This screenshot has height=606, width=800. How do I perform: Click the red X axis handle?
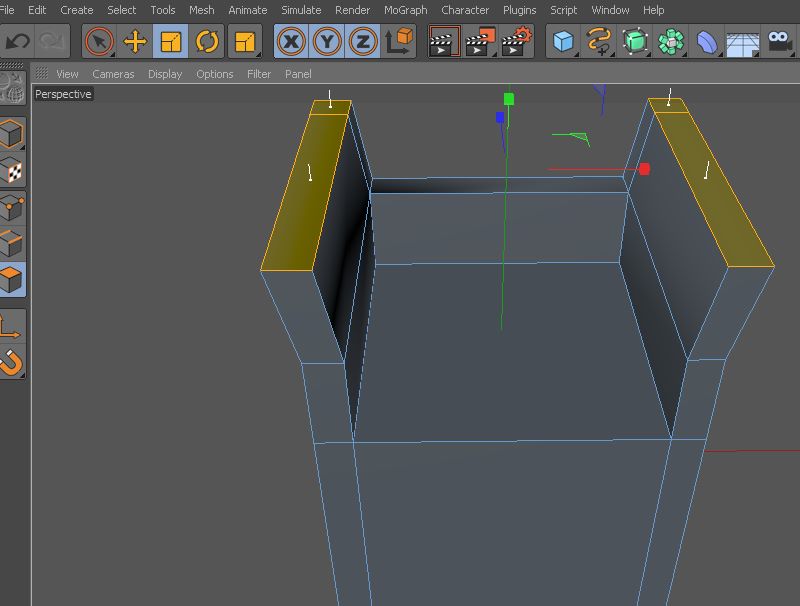tap(644, 169)
